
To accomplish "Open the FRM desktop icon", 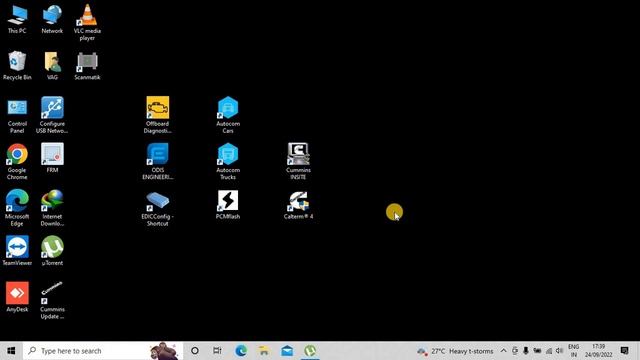I will point(52,158).
